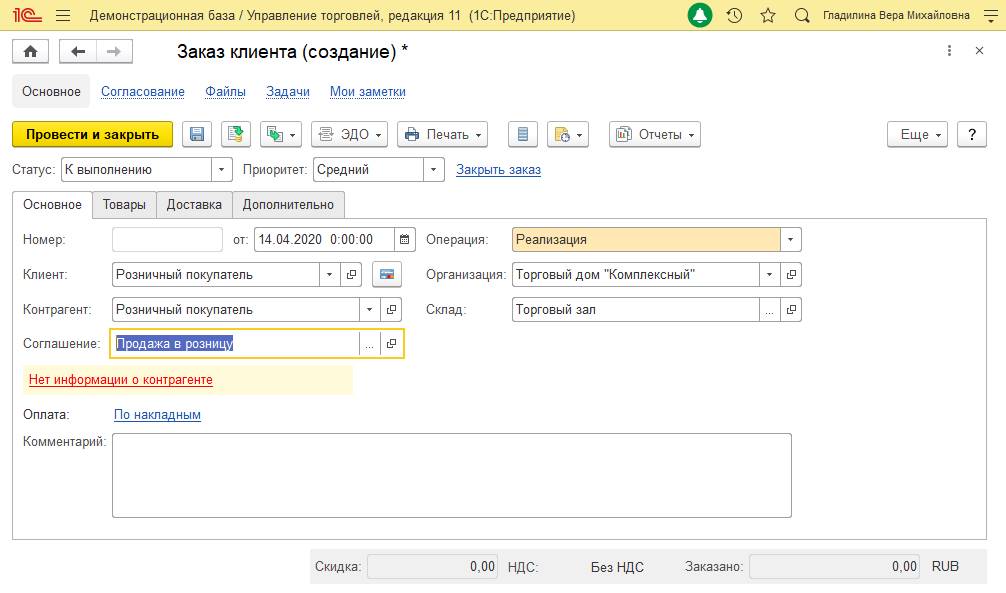Click the document list icon button
The height and width of the screenshot is (593, 1006).
tap(522, 134)
